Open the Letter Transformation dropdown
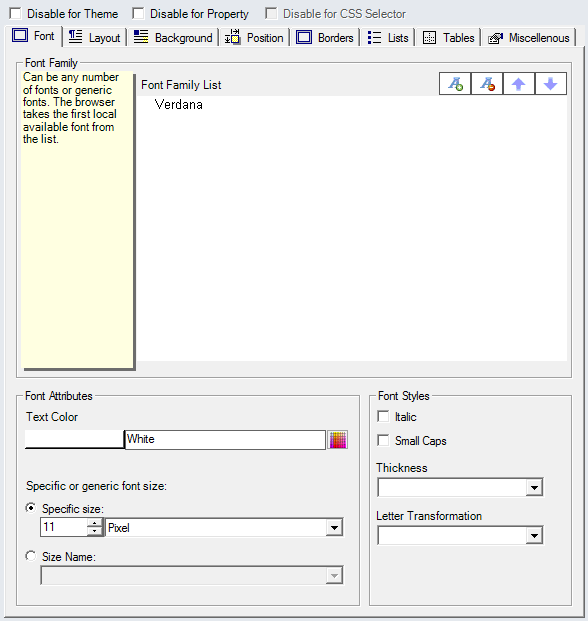This screenshot has width=588, height=621. click(x=460, y=535)
